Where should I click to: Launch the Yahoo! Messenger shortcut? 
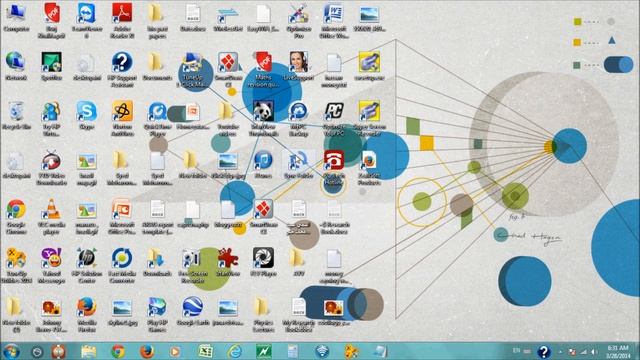pyautogui.click(x=51, y=265)
